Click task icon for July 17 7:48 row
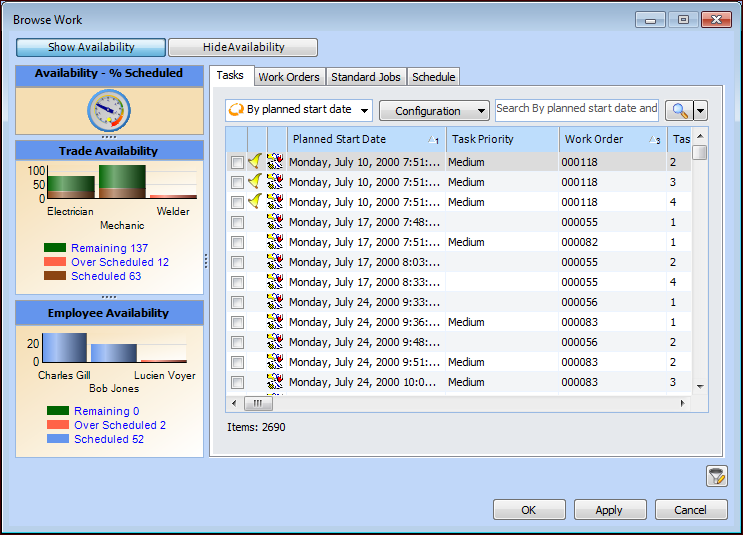Image resolution: width=743 pixels, height=535 pixels. [275, 222]
